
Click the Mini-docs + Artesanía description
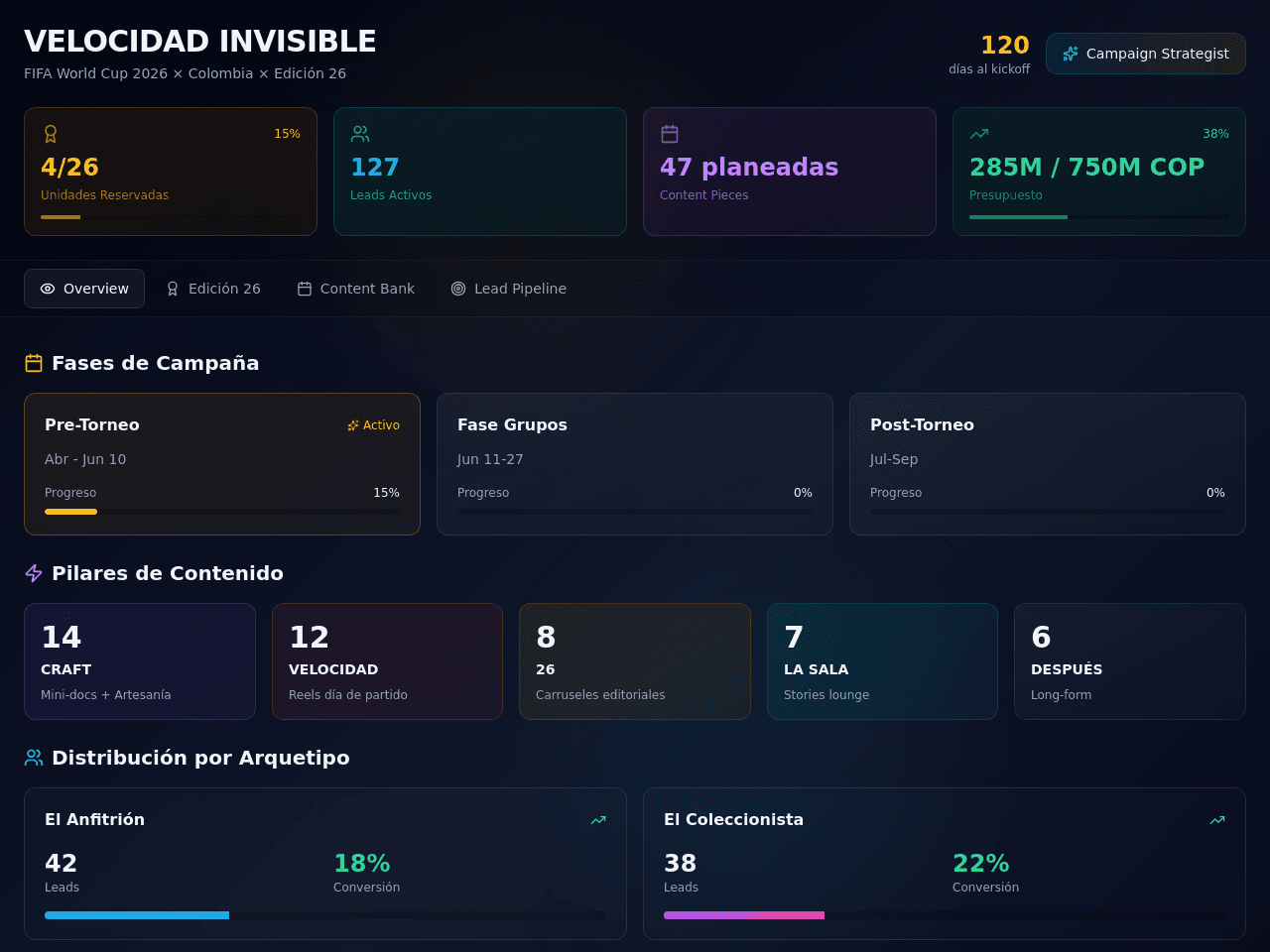106,695
